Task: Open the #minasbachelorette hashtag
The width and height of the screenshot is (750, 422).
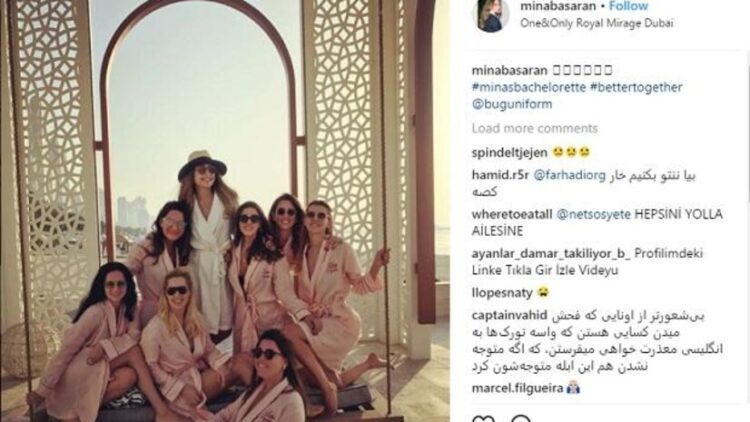Action: coord(529,88)
